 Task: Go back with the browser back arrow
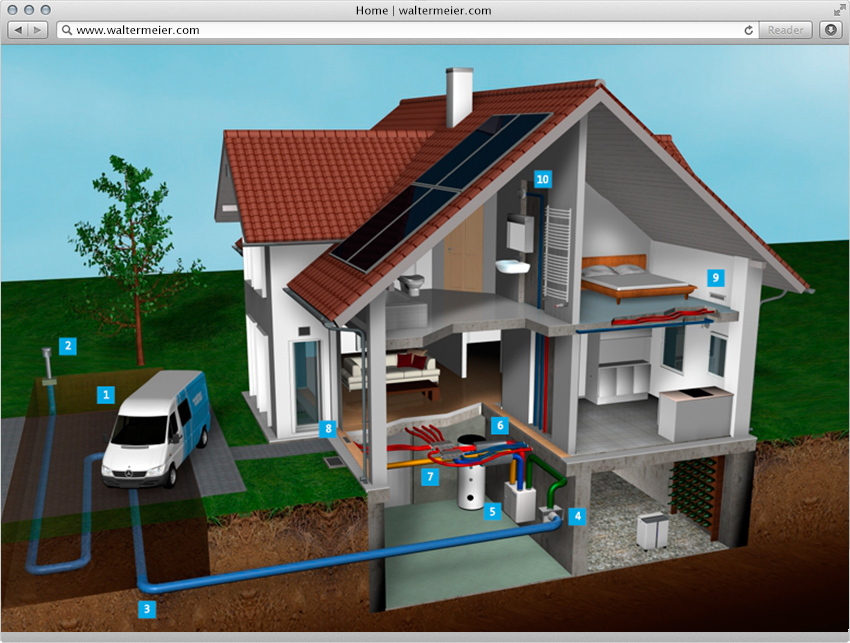pos(18,30)
